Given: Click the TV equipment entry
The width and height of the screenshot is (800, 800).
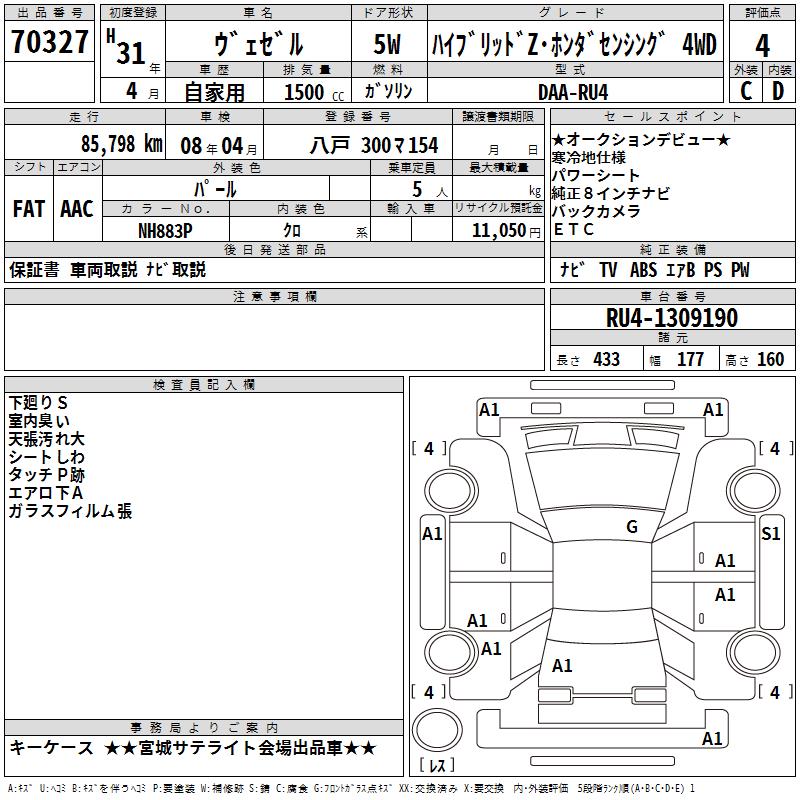Looking at the screenshot, I should (608, 270).
